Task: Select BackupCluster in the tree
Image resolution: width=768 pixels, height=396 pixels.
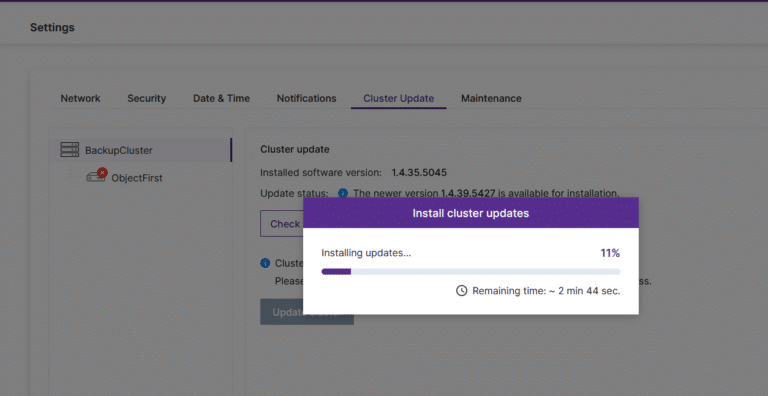Action: click(x=141, y=150)
